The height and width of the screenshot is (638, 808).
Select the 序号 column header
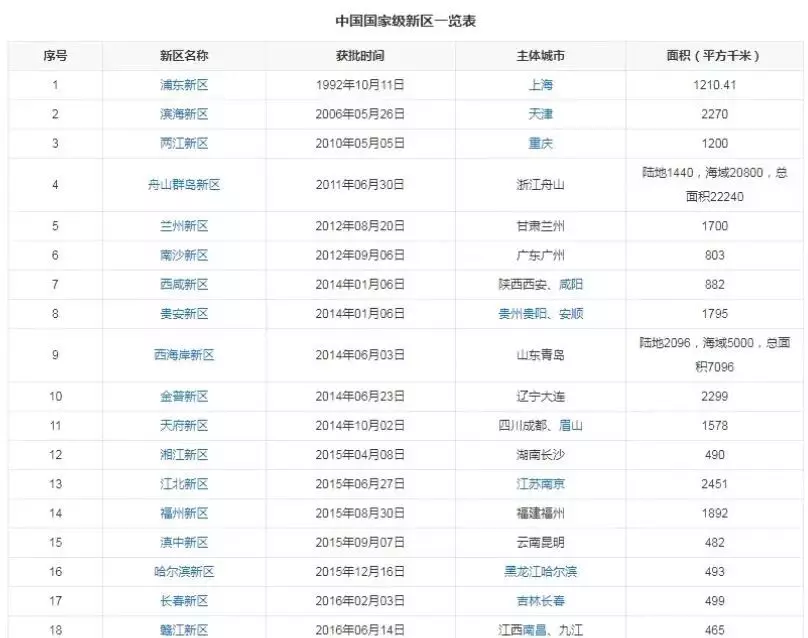[x=55, y=56]
